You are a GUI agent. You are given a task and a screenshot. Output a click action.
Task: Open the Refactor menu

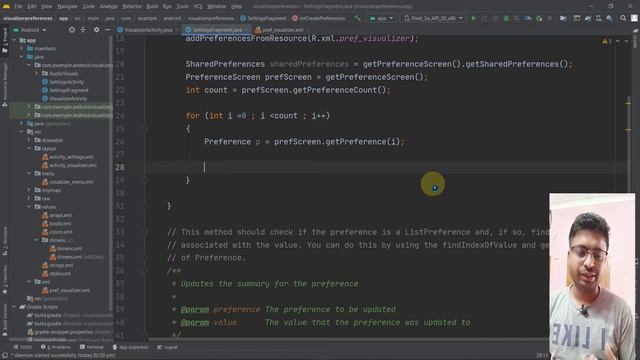click(x=132, y=7)
